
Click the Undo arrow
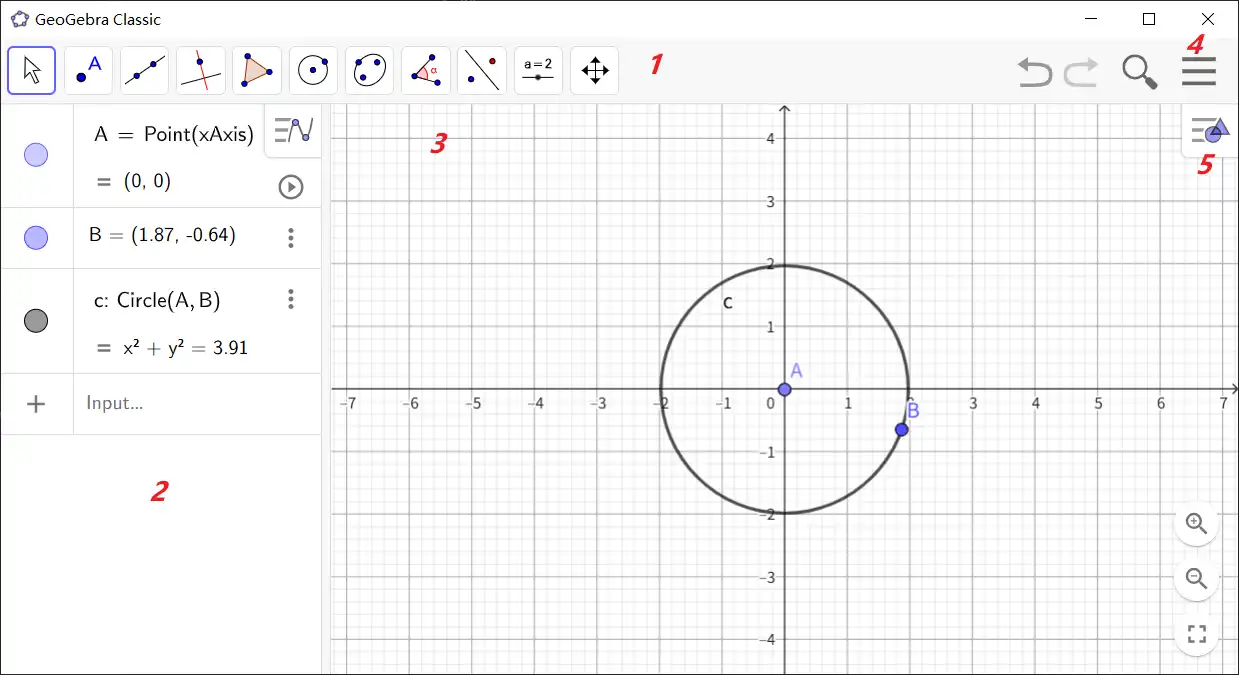1035,71
